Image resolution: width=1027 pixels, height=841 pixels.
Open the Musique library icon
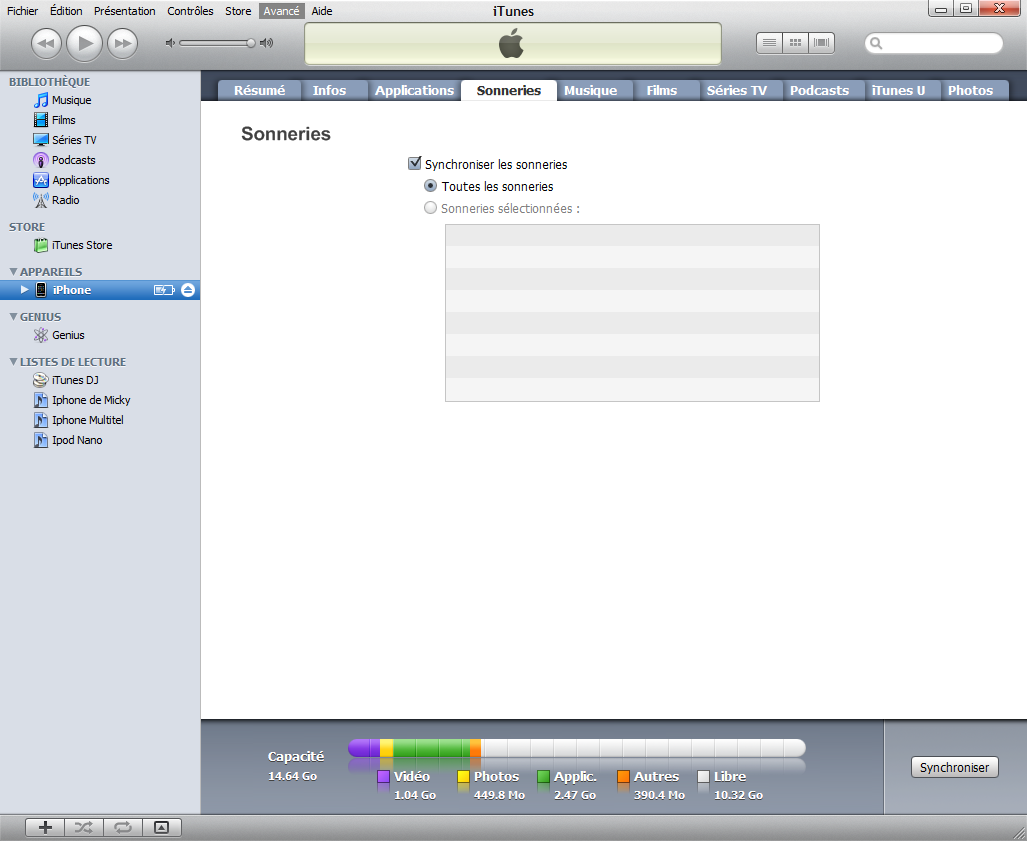(x=41, y=100)
